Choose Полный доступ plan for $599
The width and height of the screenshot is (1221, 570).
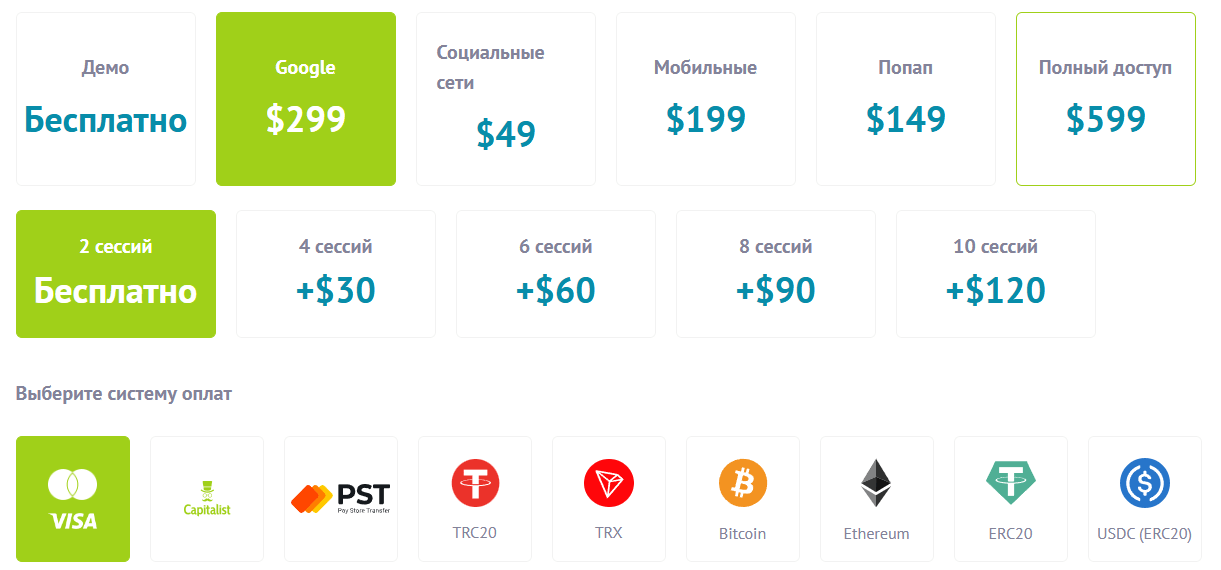1106,99
